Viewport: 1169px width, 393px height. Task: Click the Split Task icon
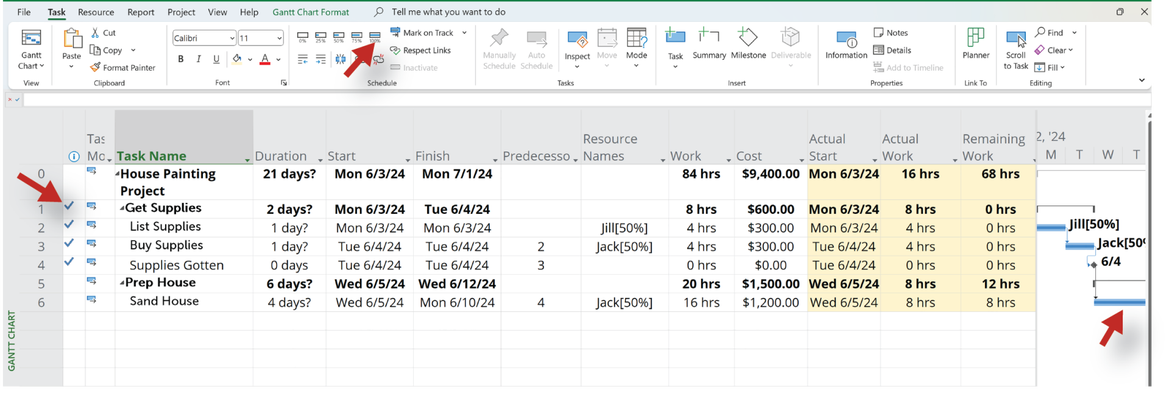(340, 60)
